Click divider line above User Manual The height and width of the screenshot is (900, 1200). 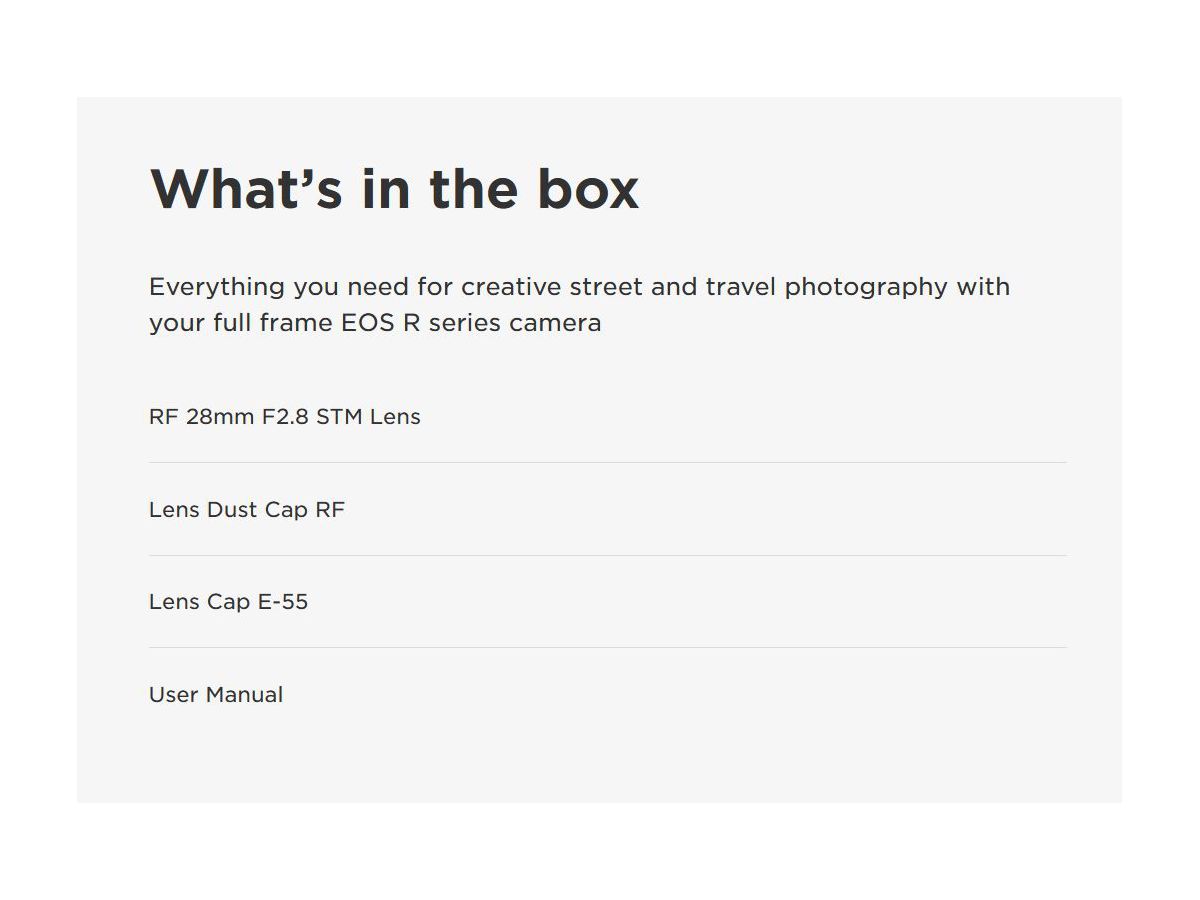(608, 648)
